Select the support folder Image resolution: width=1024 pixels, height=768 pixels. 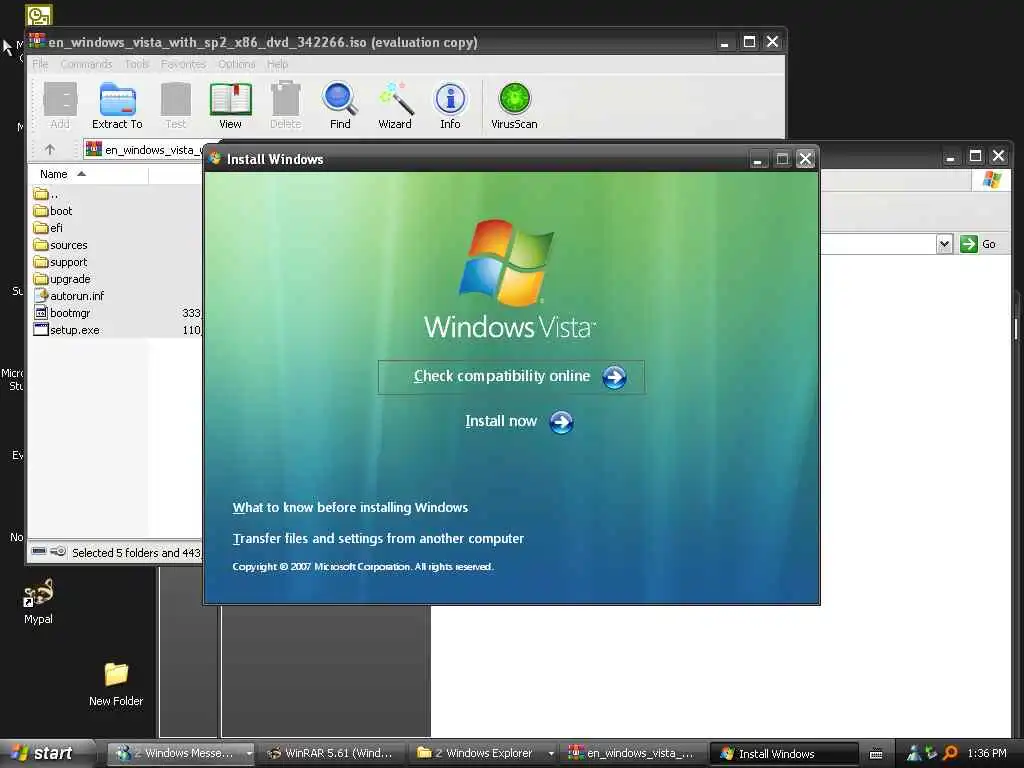coord(60,262)
